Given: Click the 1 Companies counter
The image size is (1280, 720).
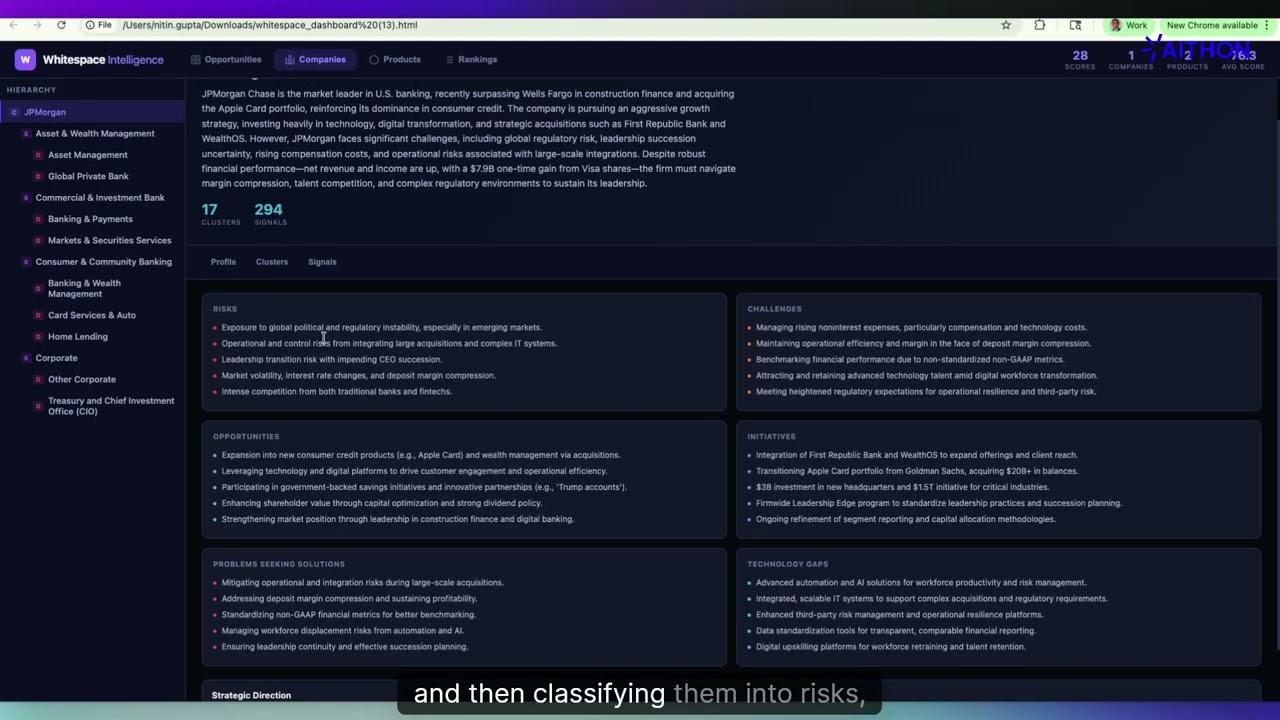Looking at the screenshot, I should (1131, 60).
